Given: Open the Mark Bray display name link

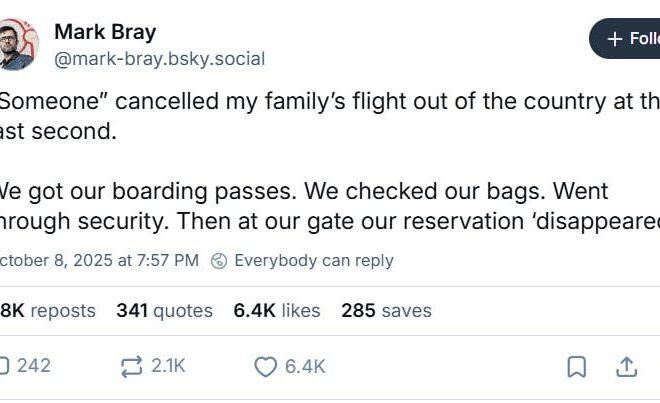Looking at the screenshot, I should point(105,32).
